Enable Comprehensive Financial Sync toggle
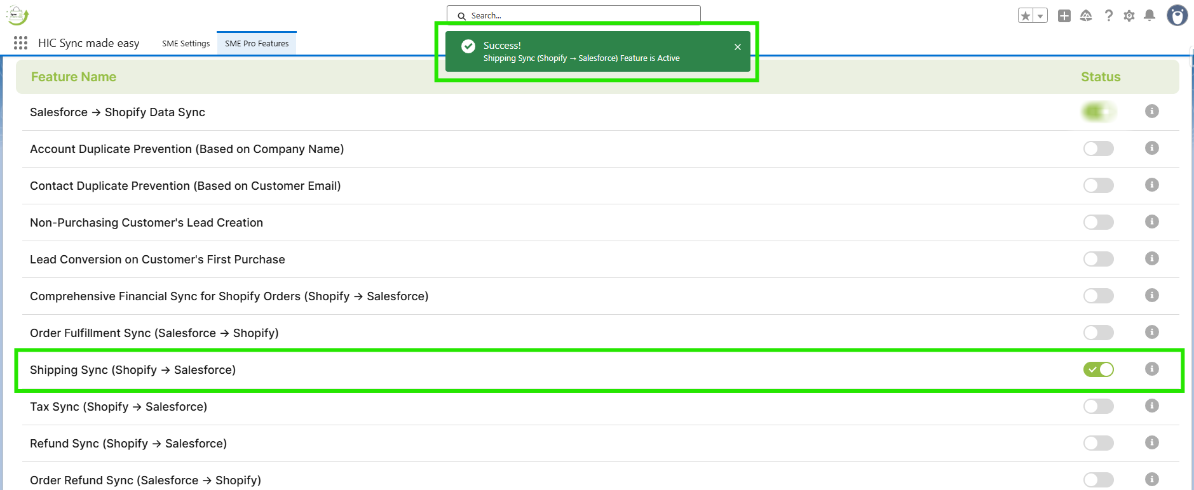The height and width of the screenshot is (490, 1194). pyautogui.click(x=1098, y=296)
